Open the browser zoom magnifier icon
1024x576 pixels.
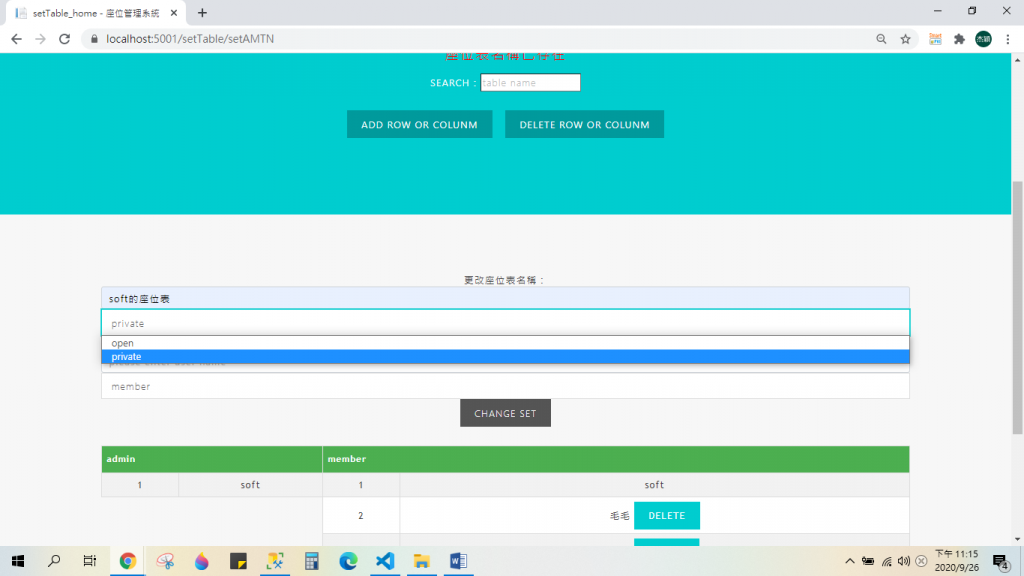coord(881,39)
